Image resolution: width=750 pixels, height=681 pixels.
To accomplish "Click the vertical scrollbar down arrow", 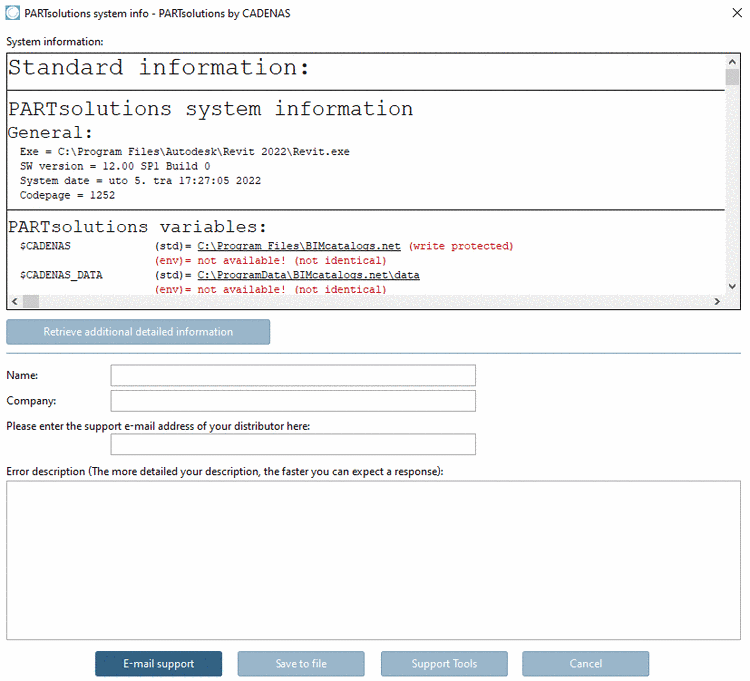I will click(x=732, y=286).
